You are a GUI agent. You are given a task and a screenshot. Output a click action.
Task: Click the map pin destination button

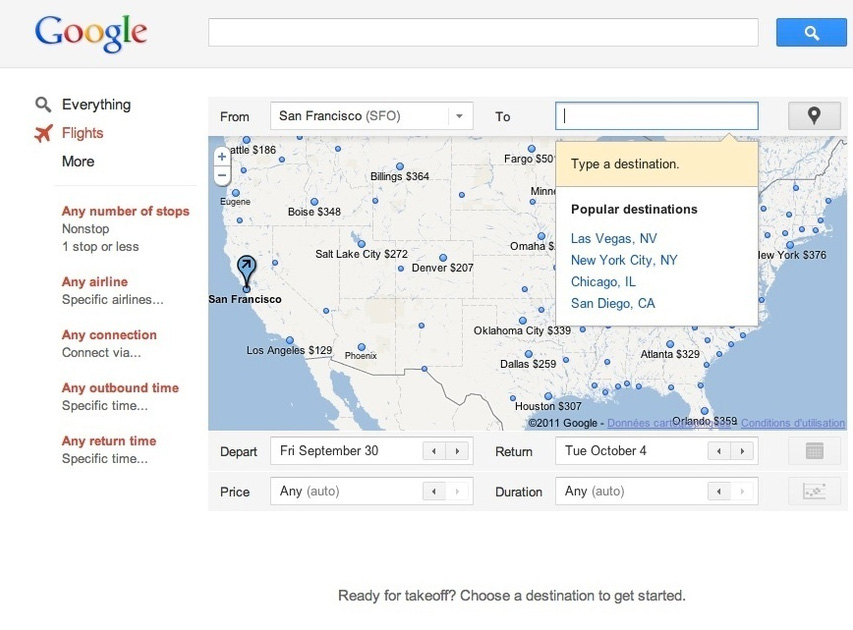(814, 116)
